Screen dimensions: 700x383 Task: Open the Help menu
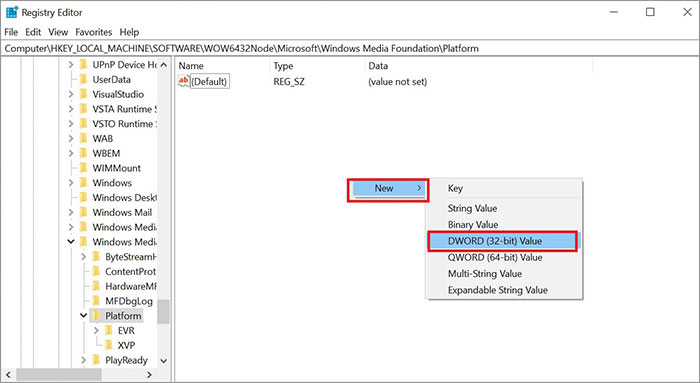129,32
